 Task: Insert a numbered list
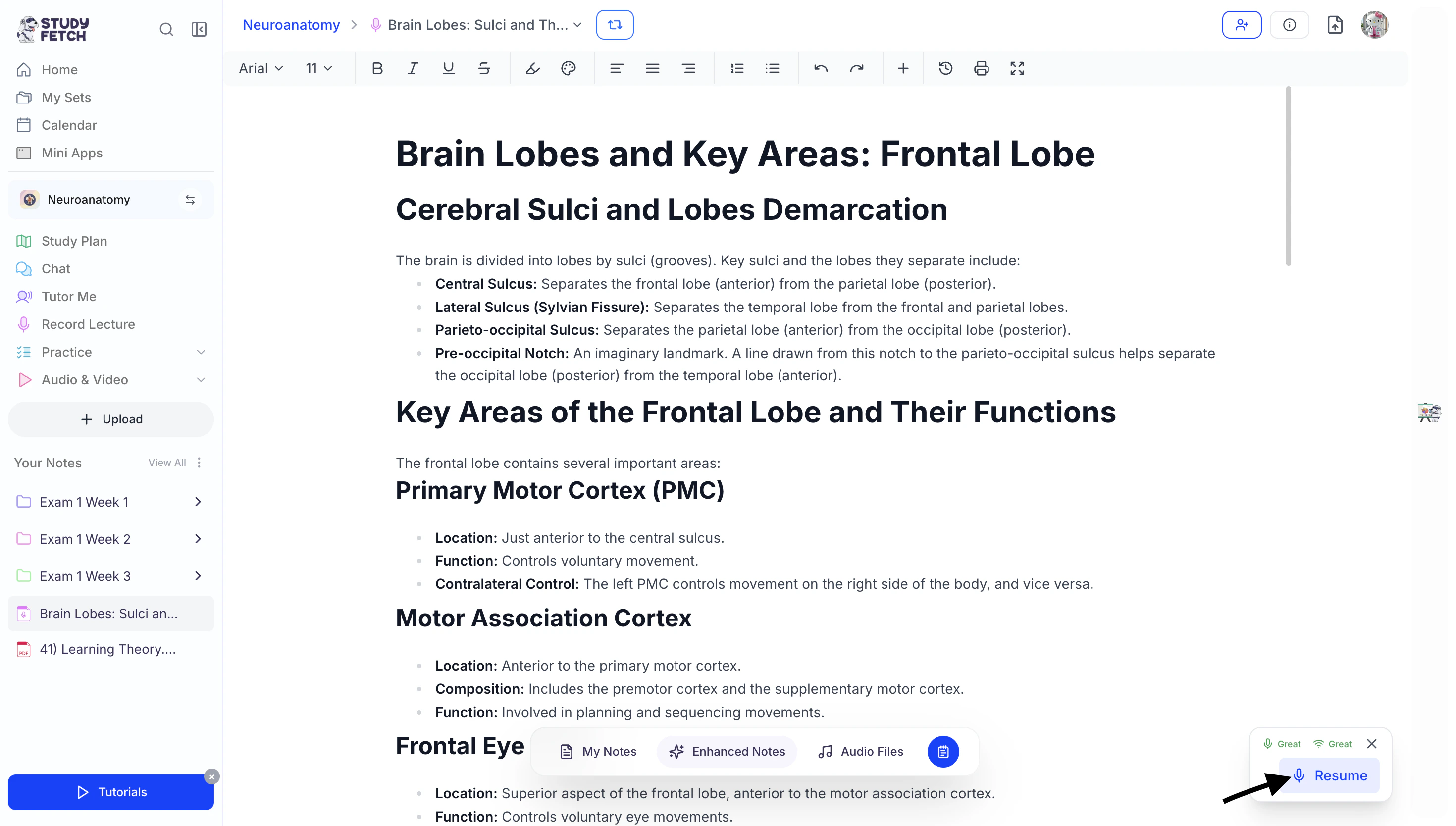737,69
